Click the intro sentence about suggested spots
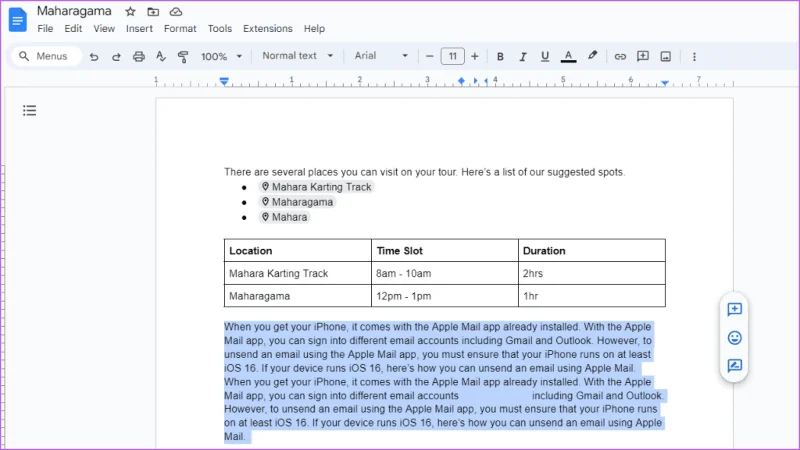Image resolution: width=800 pixels, height=450 pixels. tap(424, 172)
